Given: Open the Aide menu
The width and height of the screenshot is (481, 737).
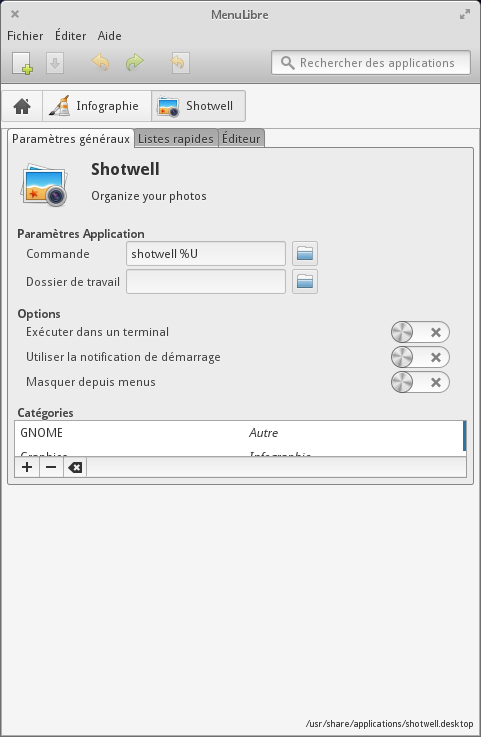Looking at the screenshot, I should click(x=110, y=36).
